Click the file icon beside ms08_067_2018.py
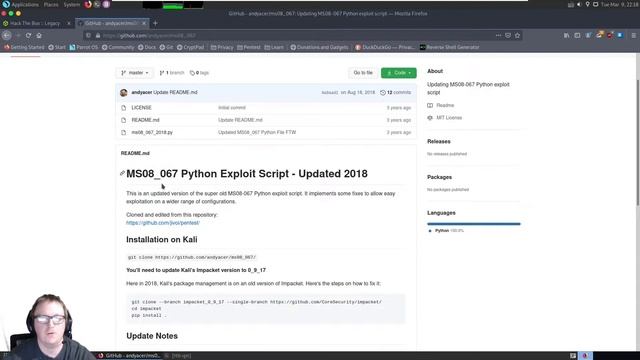Viewport: 640px width, 360px height. (x=124, y=133)
